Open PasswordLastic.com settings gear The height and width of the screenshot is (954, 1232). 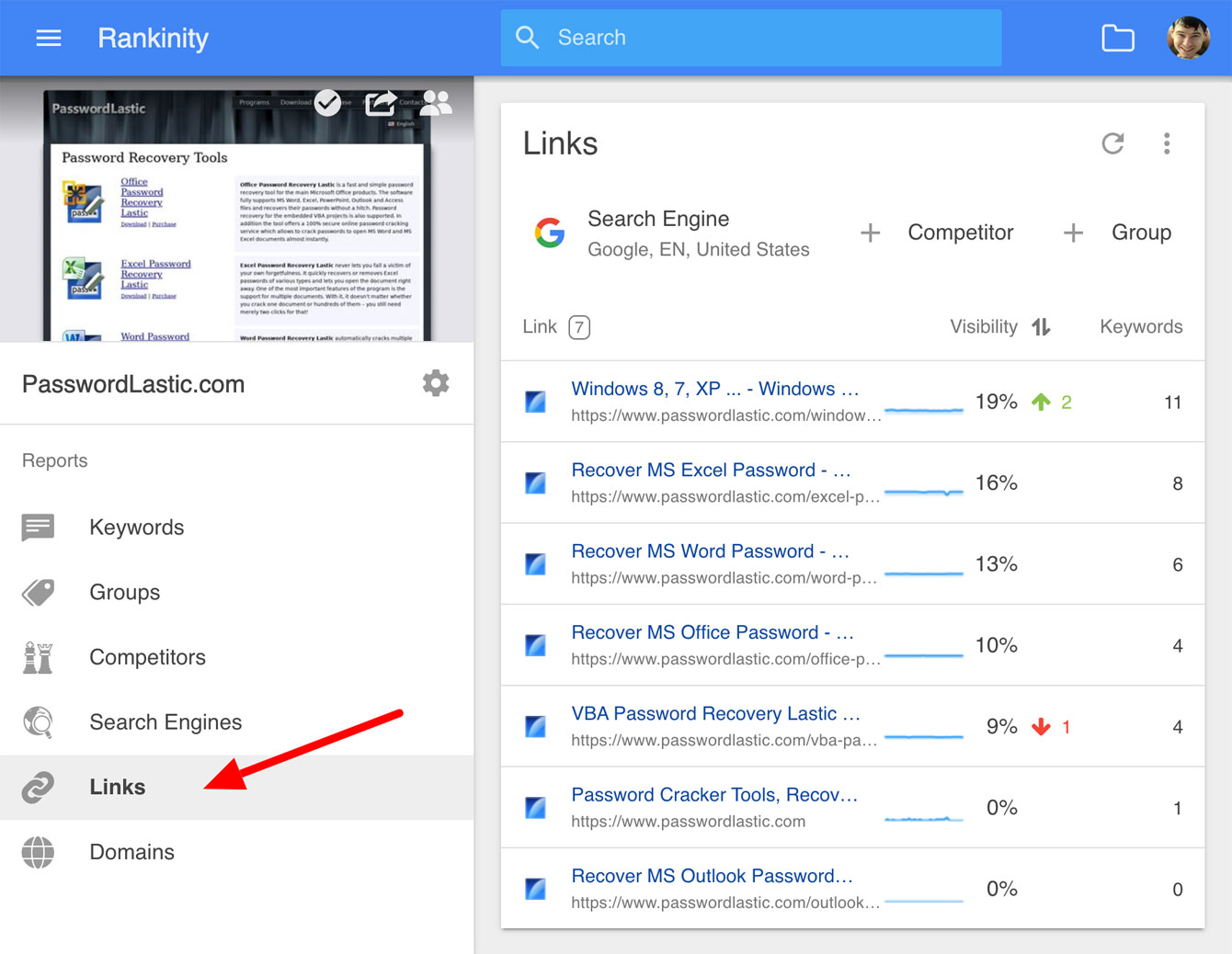[x=436, y=383]
